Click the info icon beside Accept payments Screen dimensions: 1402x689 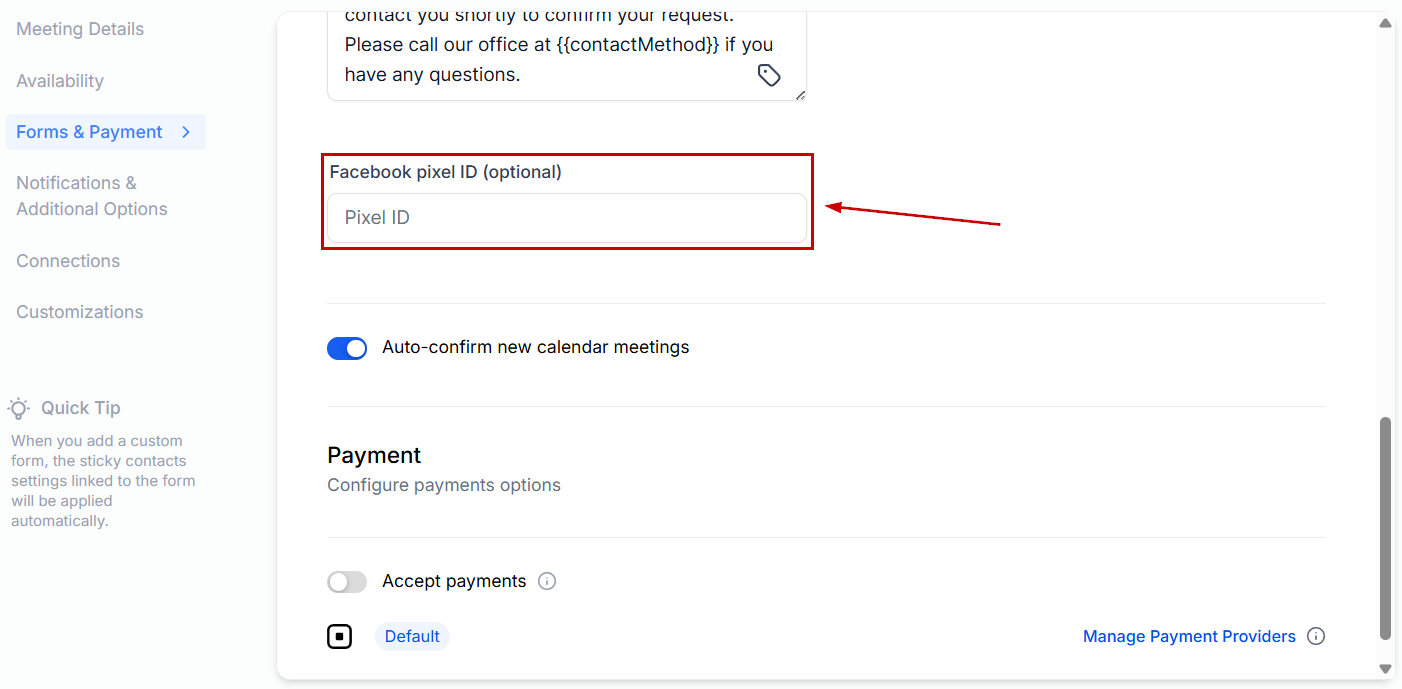click(x=547, y=581)
